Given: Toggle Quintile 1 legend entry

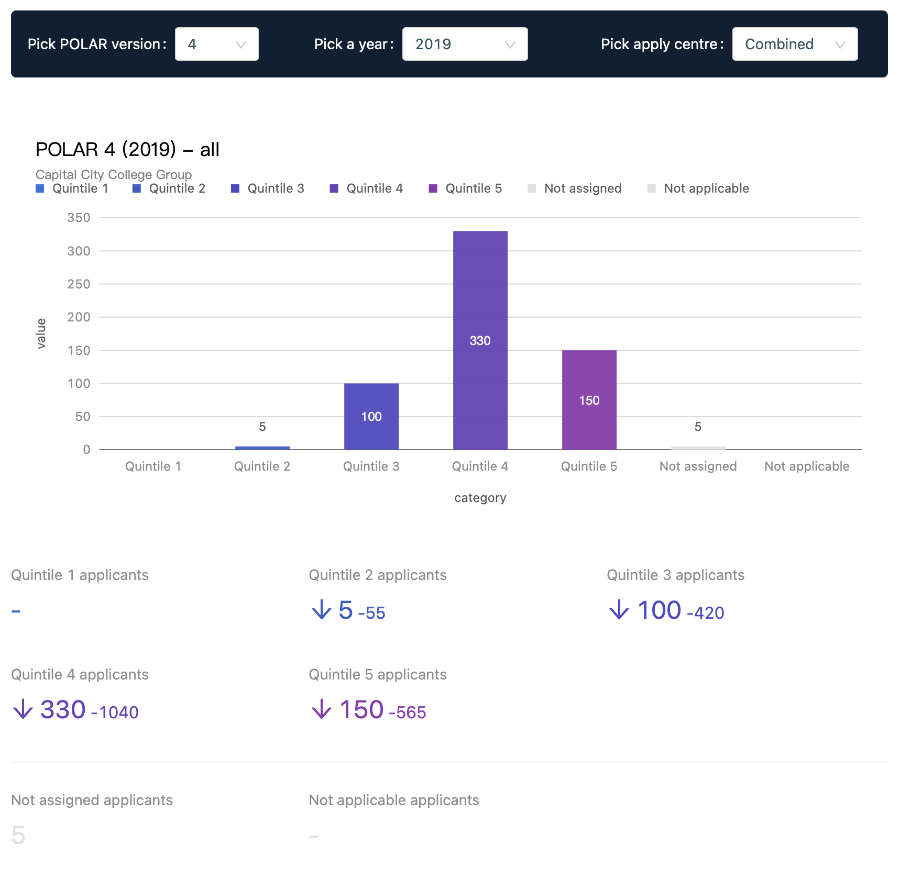Looking at the screenshot, I should (72, 189).
